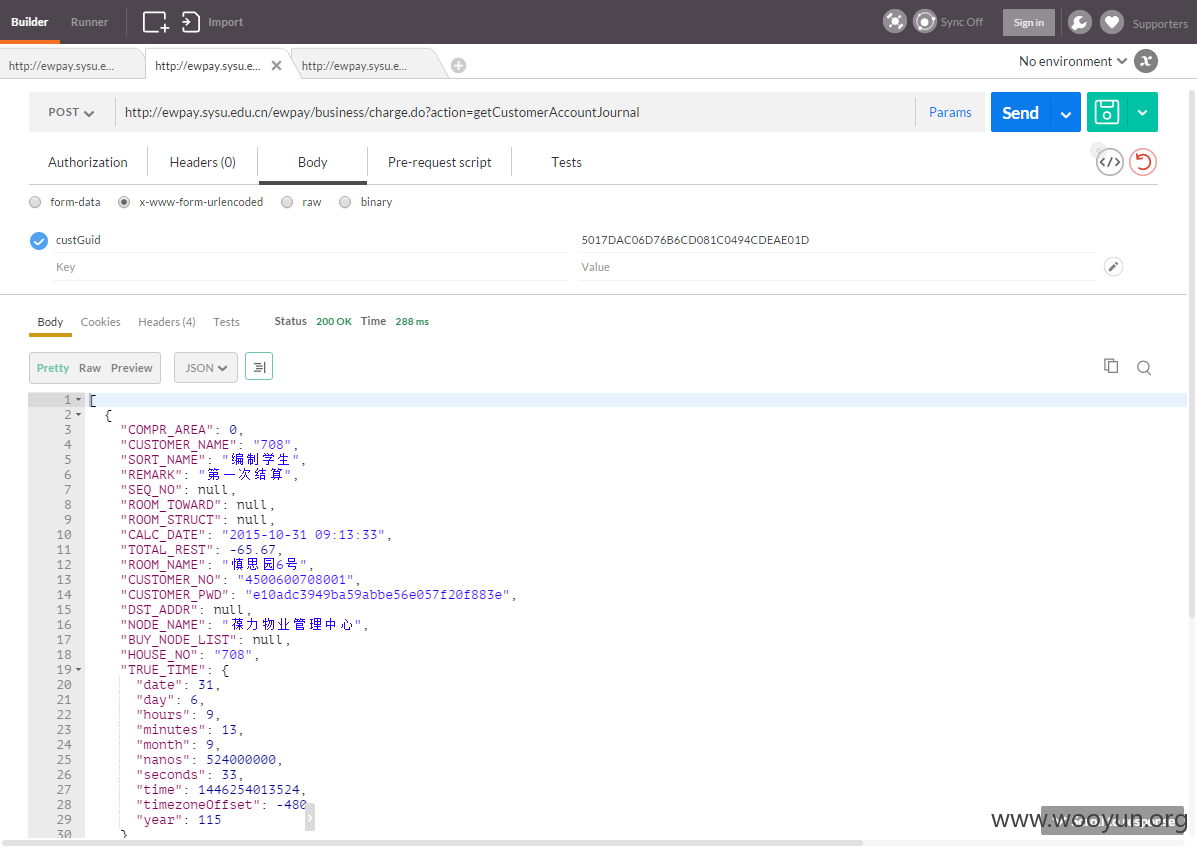Open Send button dropdown arrow
Viewport: 1197px width, 848px height.
coord(1066,113)
